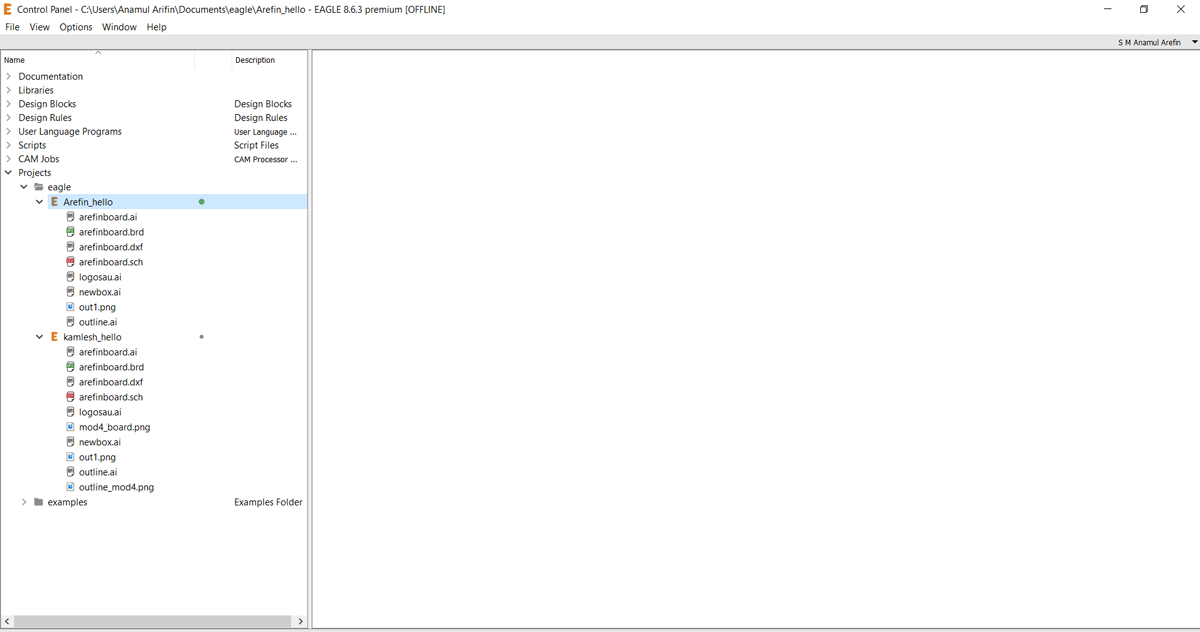The width and height of the screenshot is (1200, 632).
Task: Expand the CAM Jobs node
Action: coord(8,159)
